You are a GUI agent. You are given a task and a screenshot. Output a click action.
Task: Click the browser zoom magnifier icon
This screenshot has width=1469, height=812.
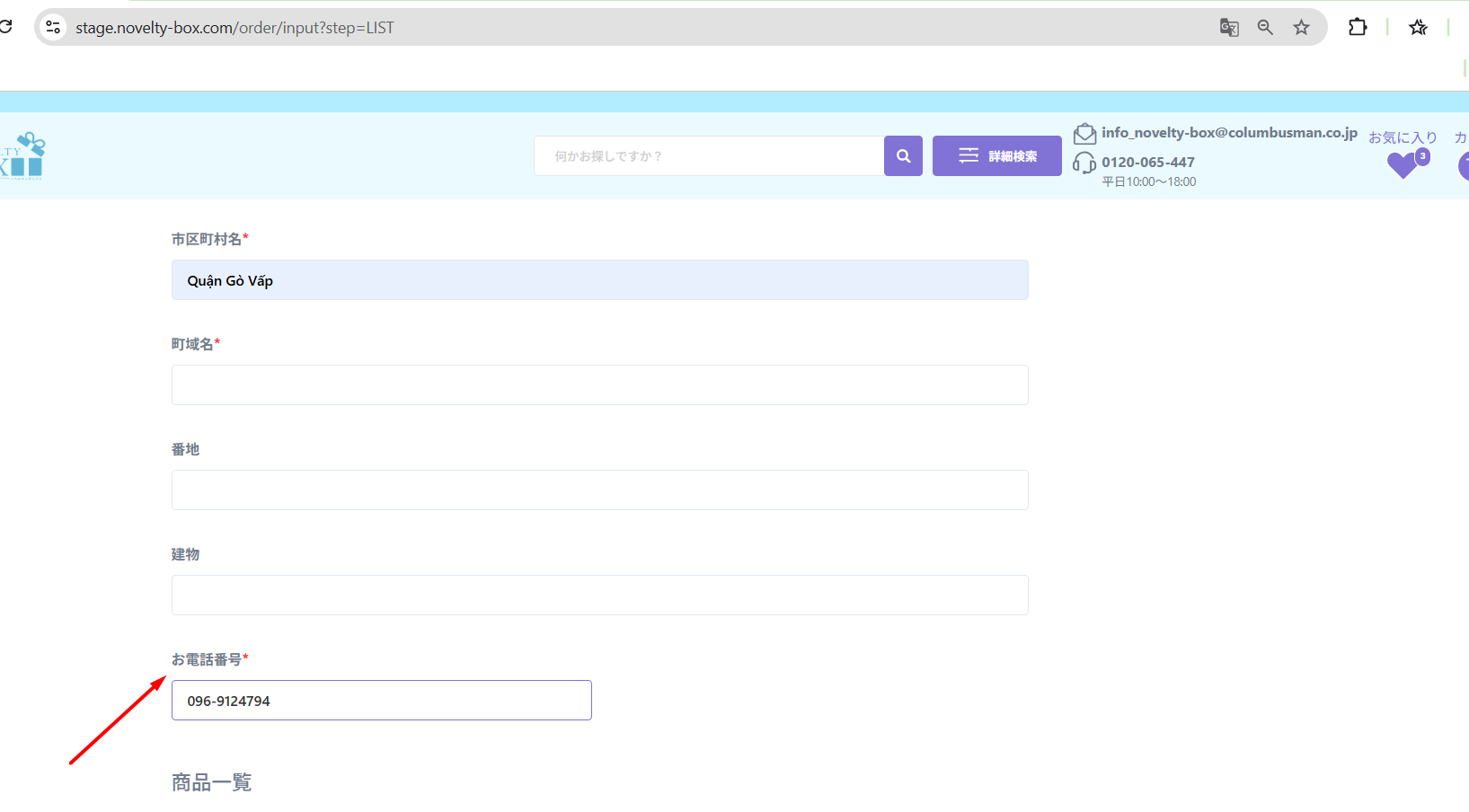tap(1265, 28)
